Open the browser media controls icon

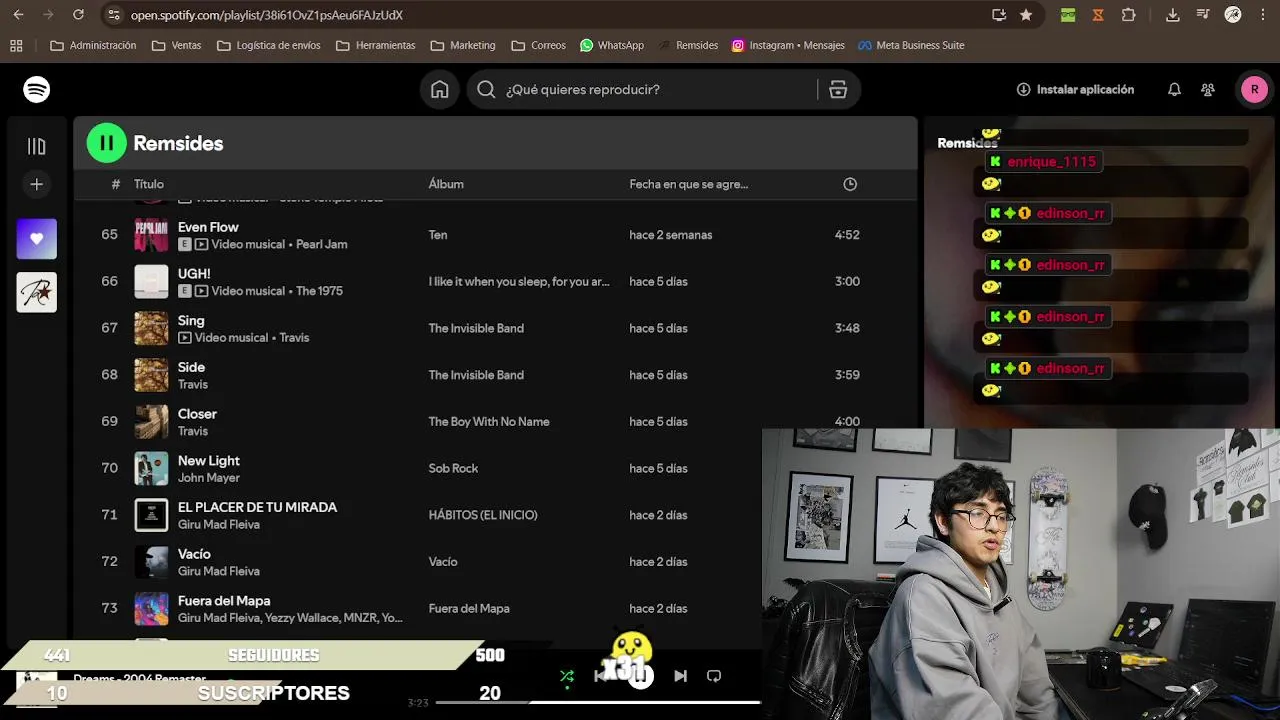point(1202,15)
